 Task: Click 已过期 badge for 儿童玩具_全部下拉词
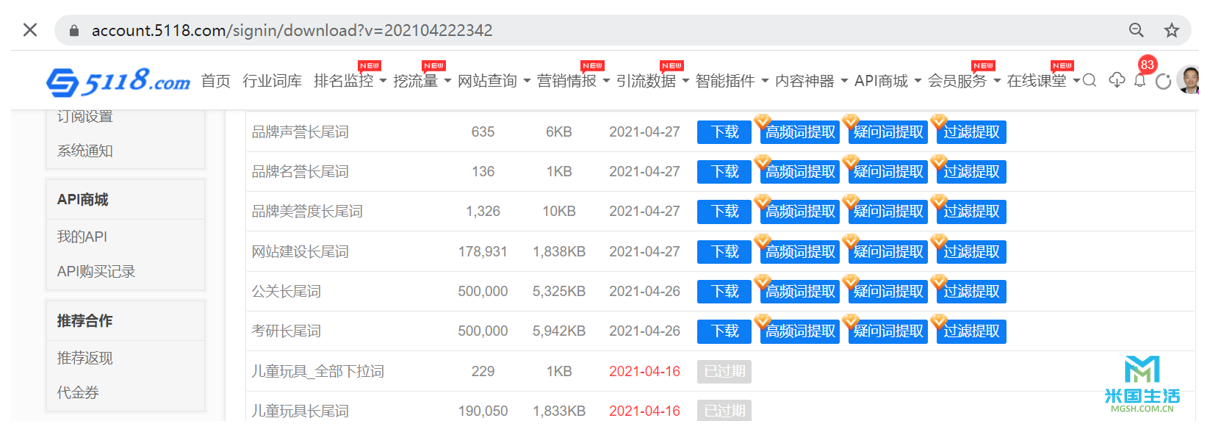[x=724, y=371]
